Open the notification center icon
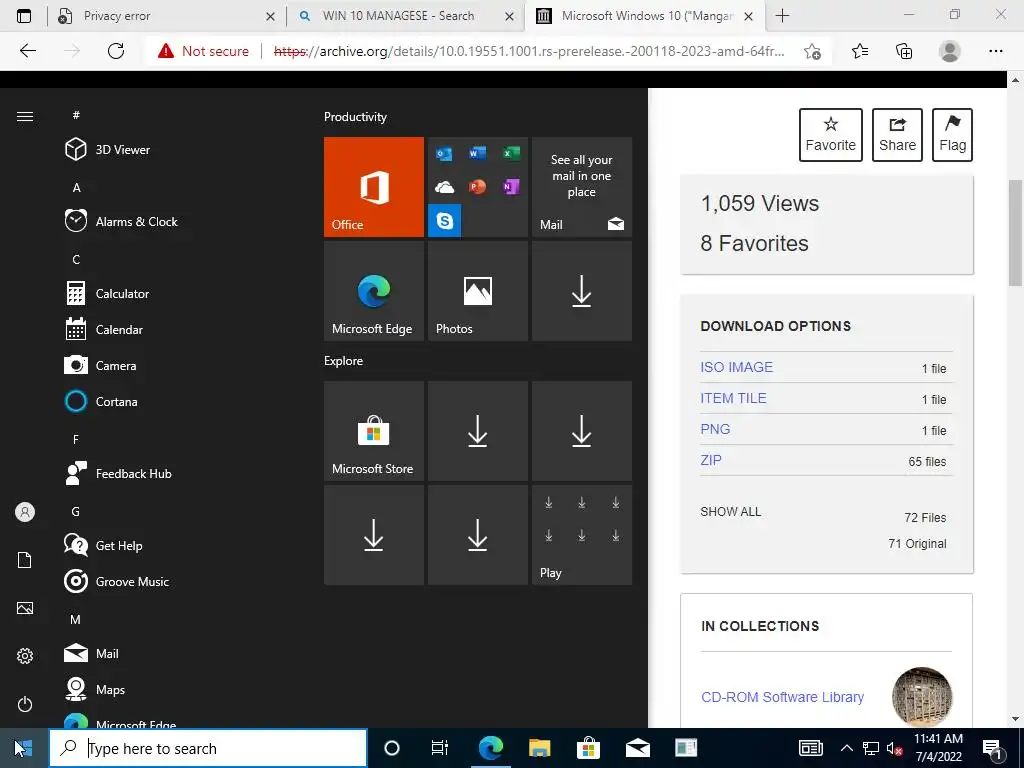Viewport: 1024px width, 768px height. coord(993,748)
